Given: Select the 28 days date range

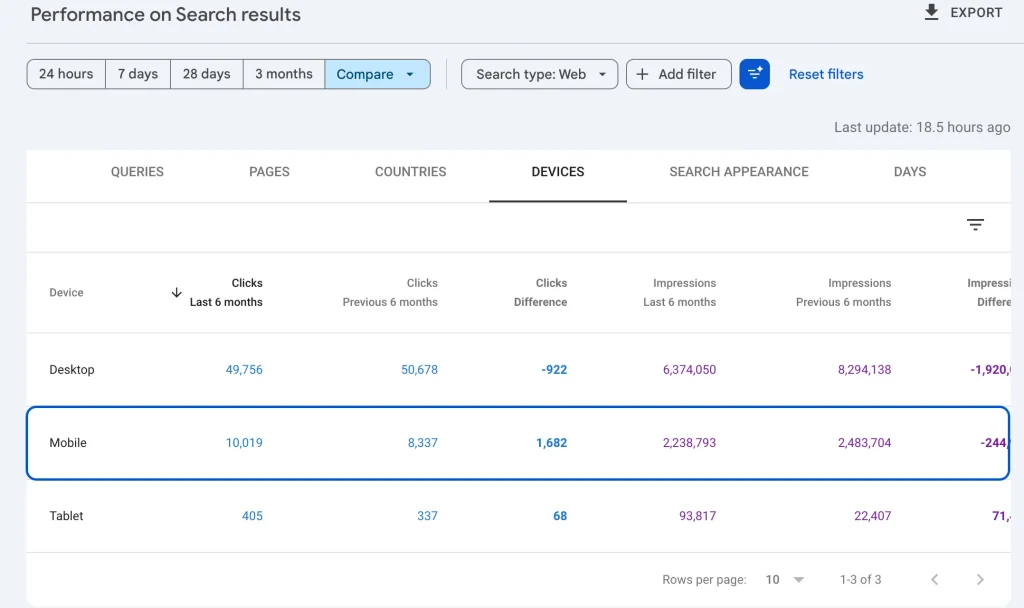Looking at the screenshot, I should pyautogui.click(x=206, y=74).
